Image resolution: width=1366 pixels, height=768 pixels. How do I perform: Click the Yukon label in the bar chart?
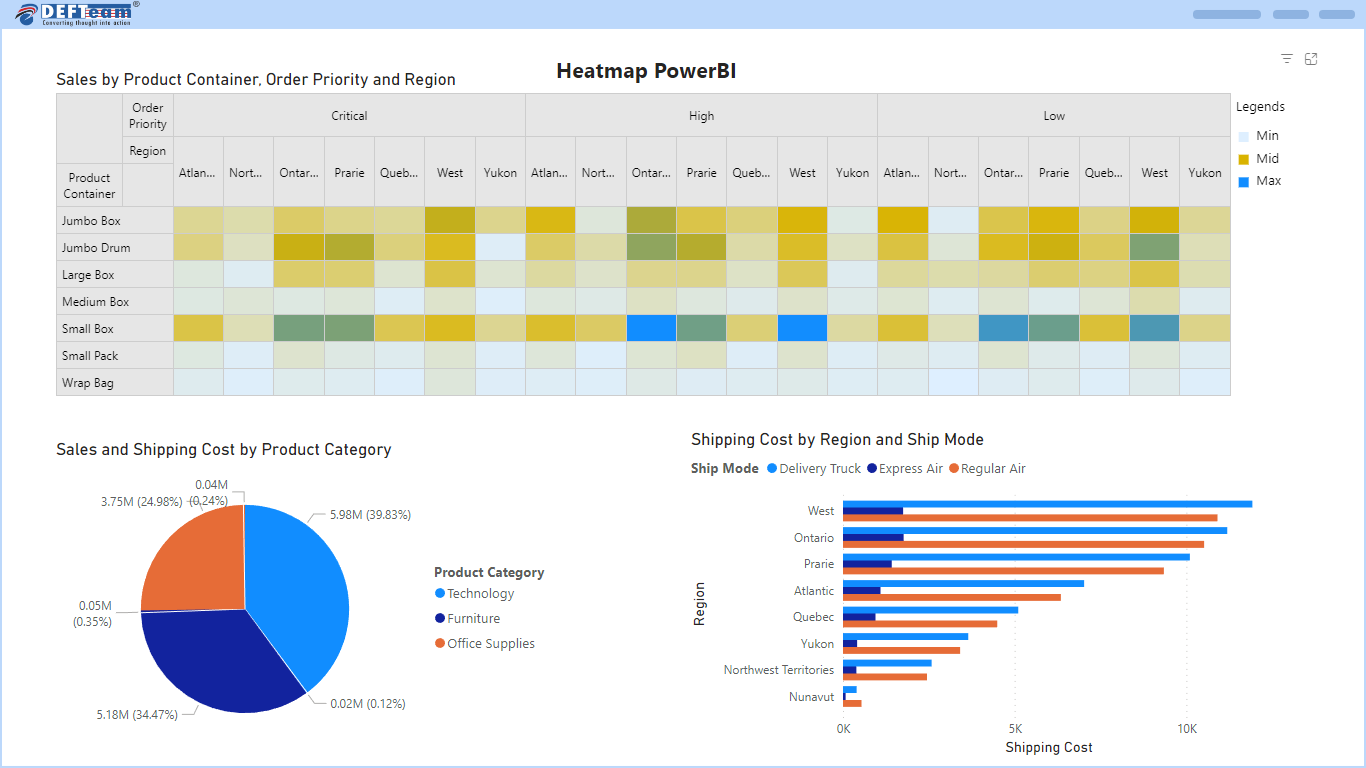[x=817, y=644]
